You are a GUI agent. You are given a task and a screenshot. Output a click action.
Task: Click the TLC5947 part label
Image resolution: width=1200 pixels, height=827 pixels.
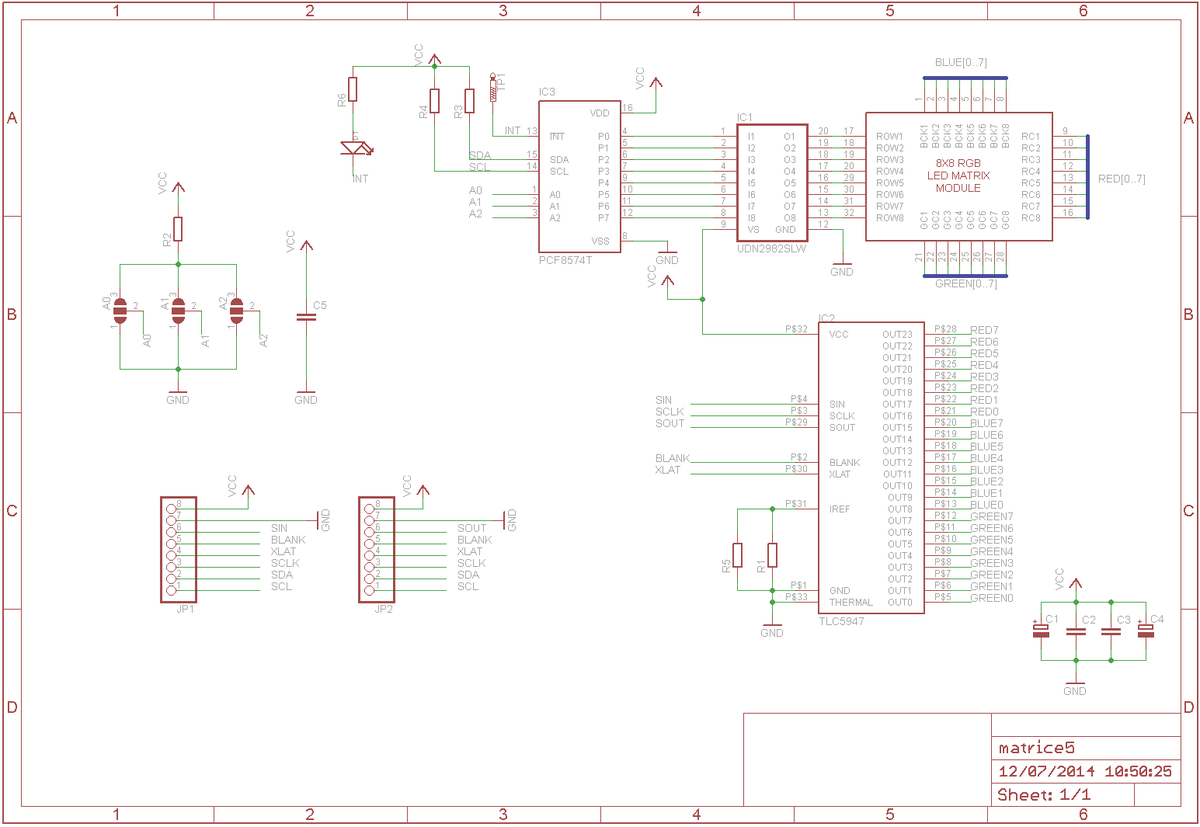tap(841, 621)
